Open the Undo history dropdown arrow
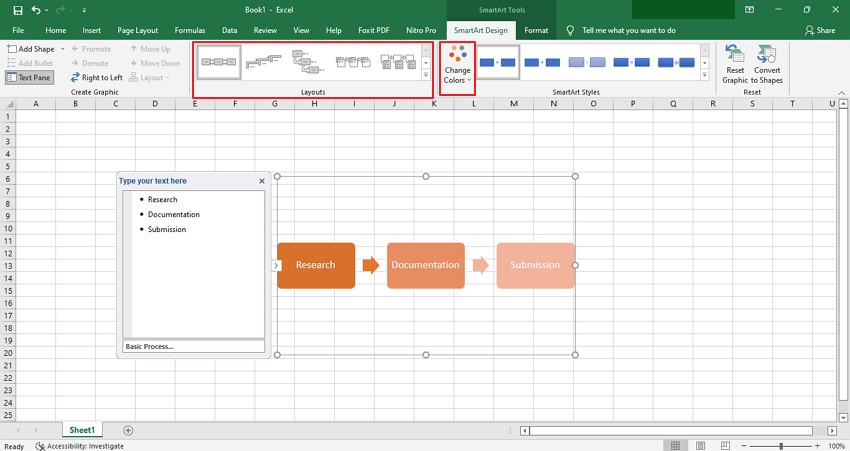The width and height of the screenshot is (850, 451). click(x=47, y=10)
